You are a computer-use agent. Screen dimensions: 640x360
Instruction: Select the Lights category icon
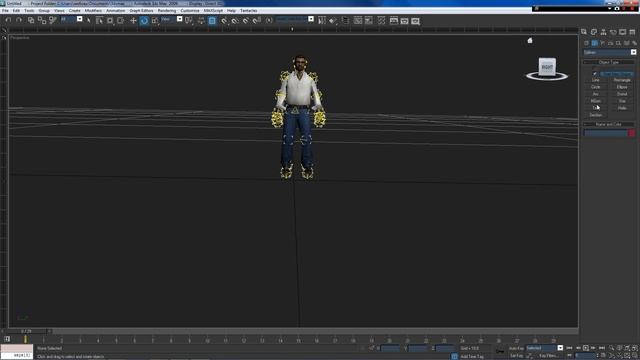(603, 43)
